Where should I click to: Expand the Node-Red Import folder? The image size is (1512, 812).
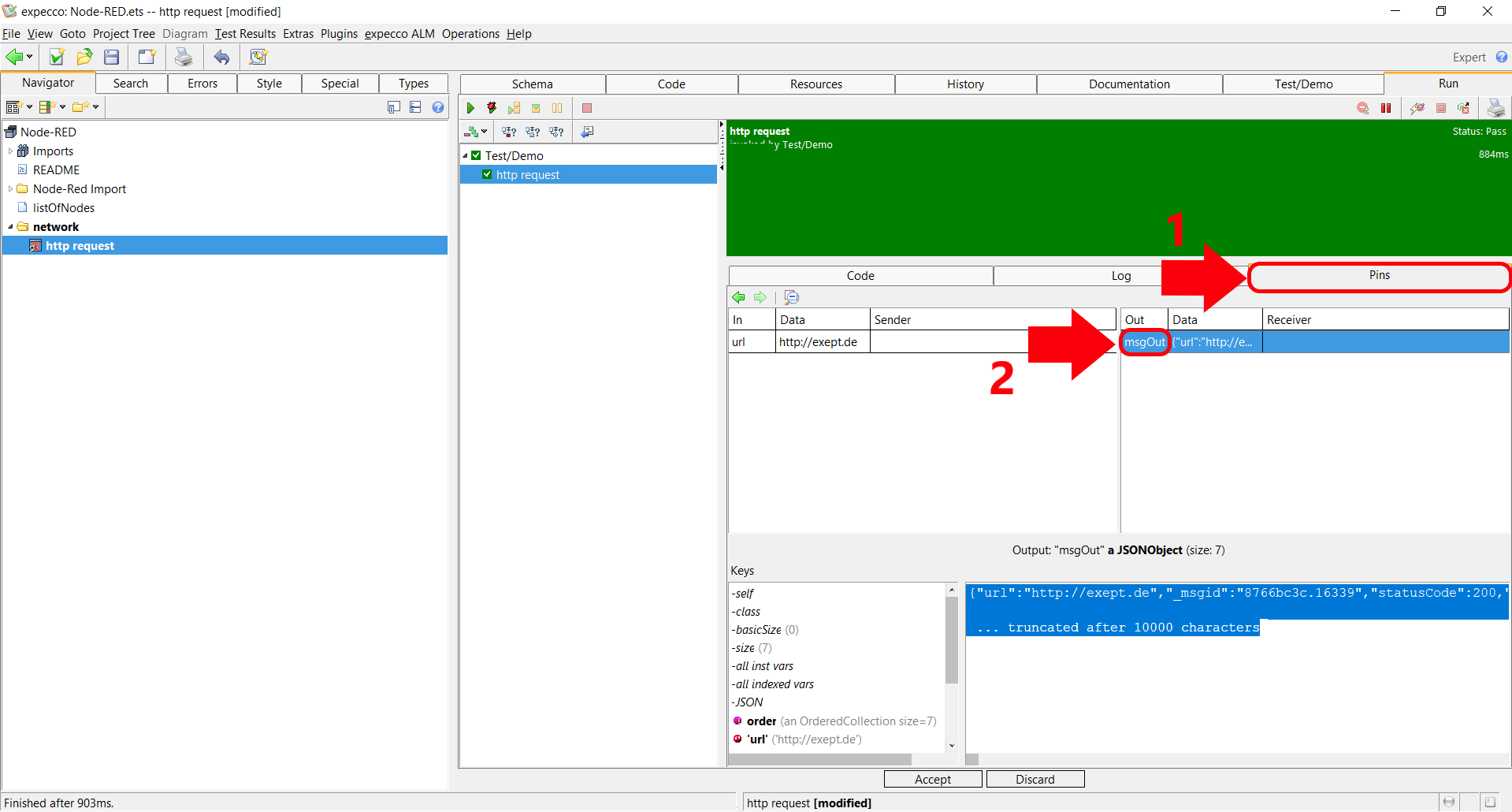click(10, 189)
